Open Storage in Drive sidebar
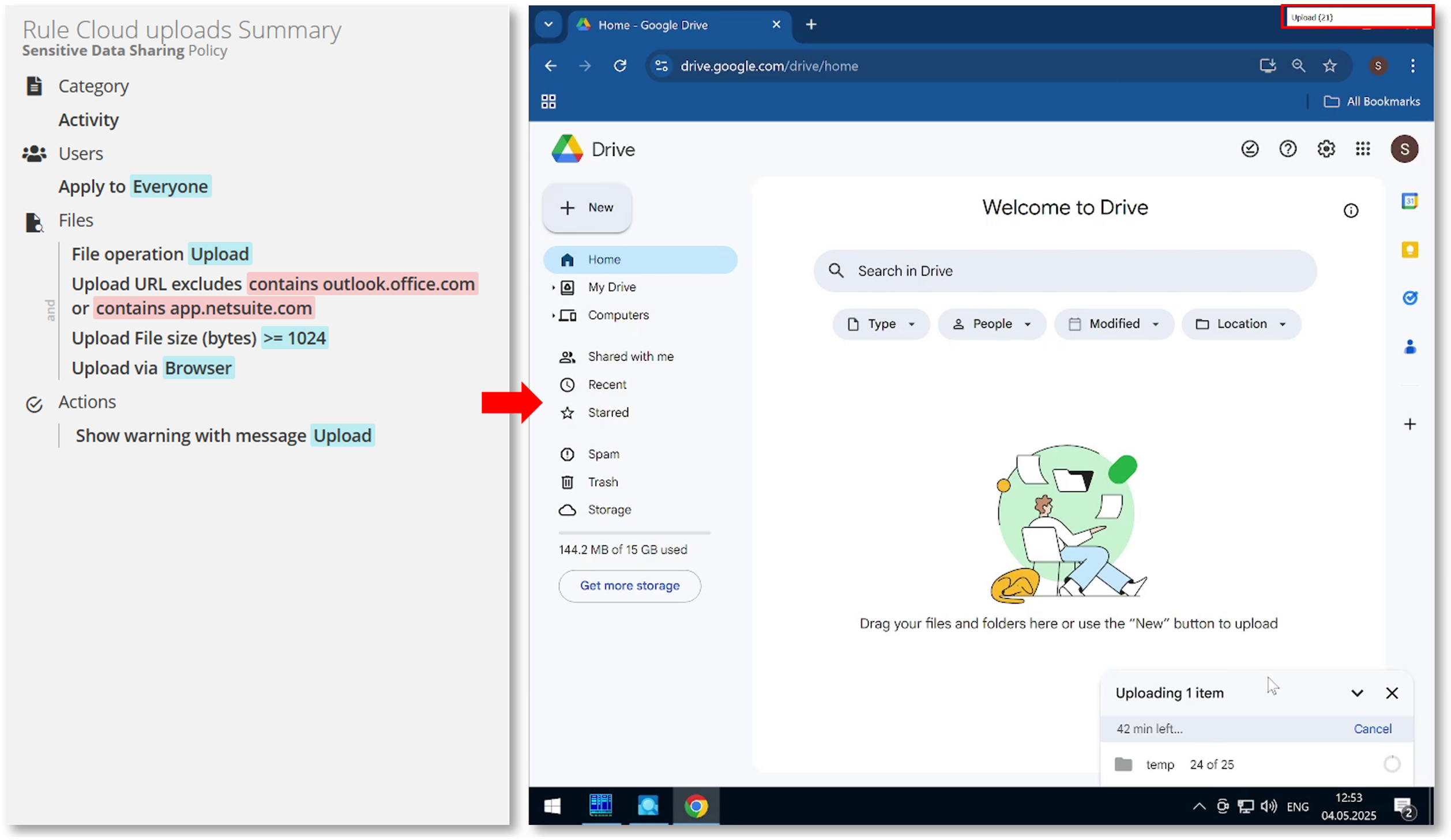This screenshot has height=840, width=1451. pos(608,509)
